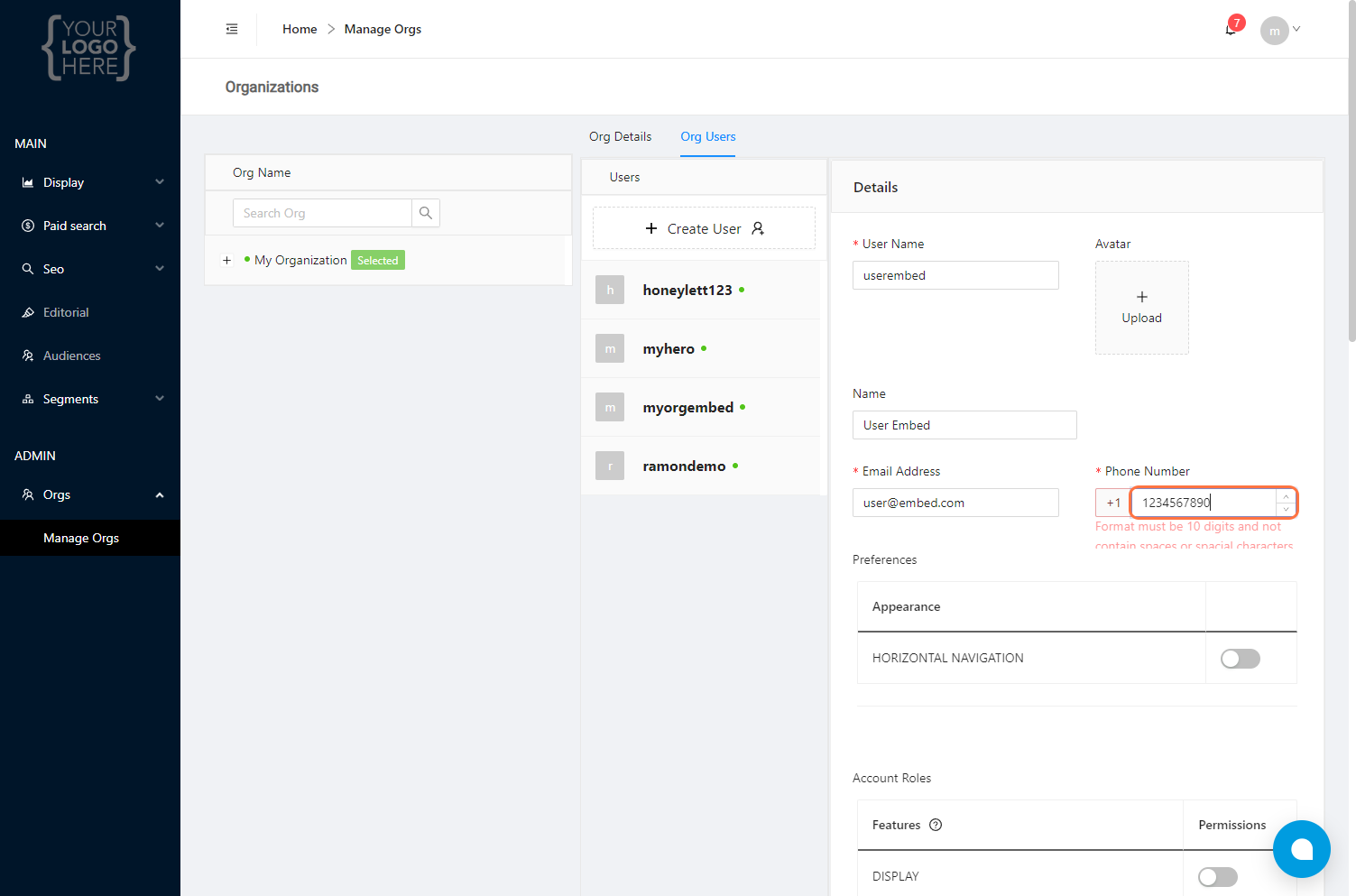This screenshot has height=896, width=1356.
Task: Open Audiences from the sidebar
Action: (x=71, y=356)
